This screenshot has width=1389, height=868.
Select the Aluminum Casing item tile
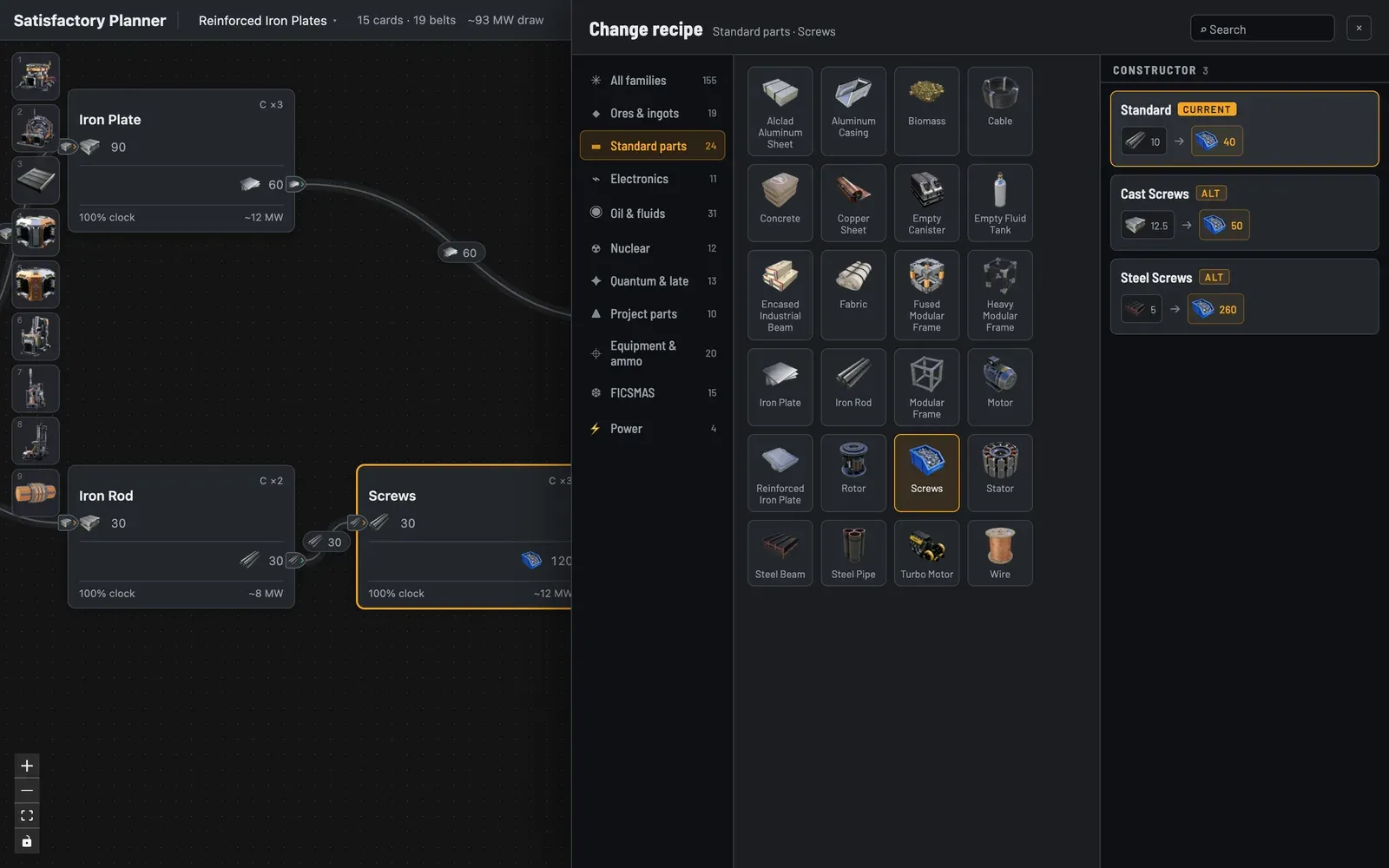(x=853, y=111)
